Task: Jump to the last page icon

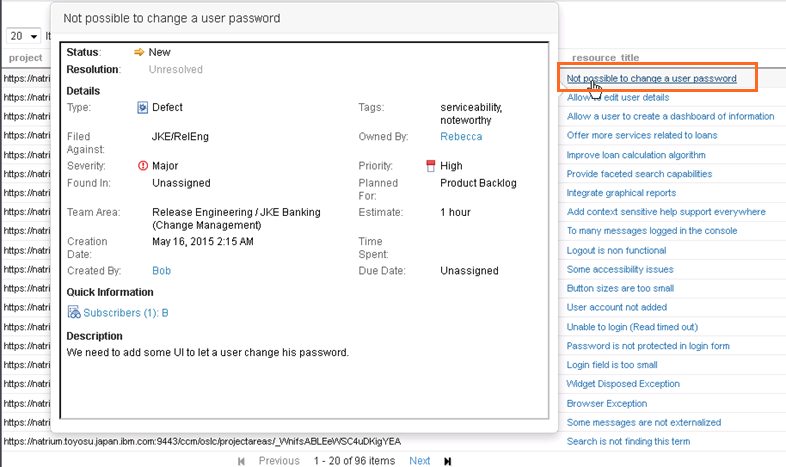Action: click(448, 461)
